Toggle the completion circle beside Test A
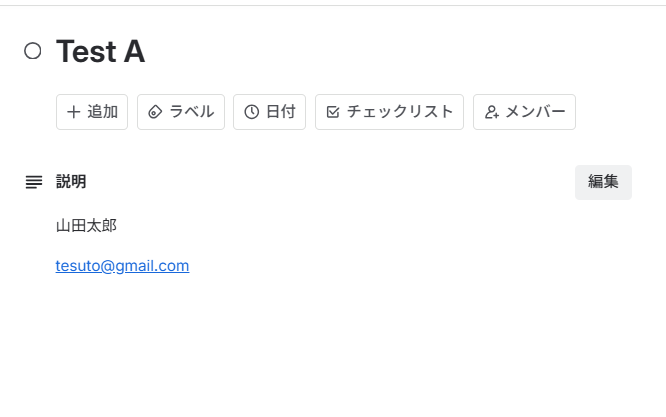This screenshot has width=666, height=417. point(33,51)
